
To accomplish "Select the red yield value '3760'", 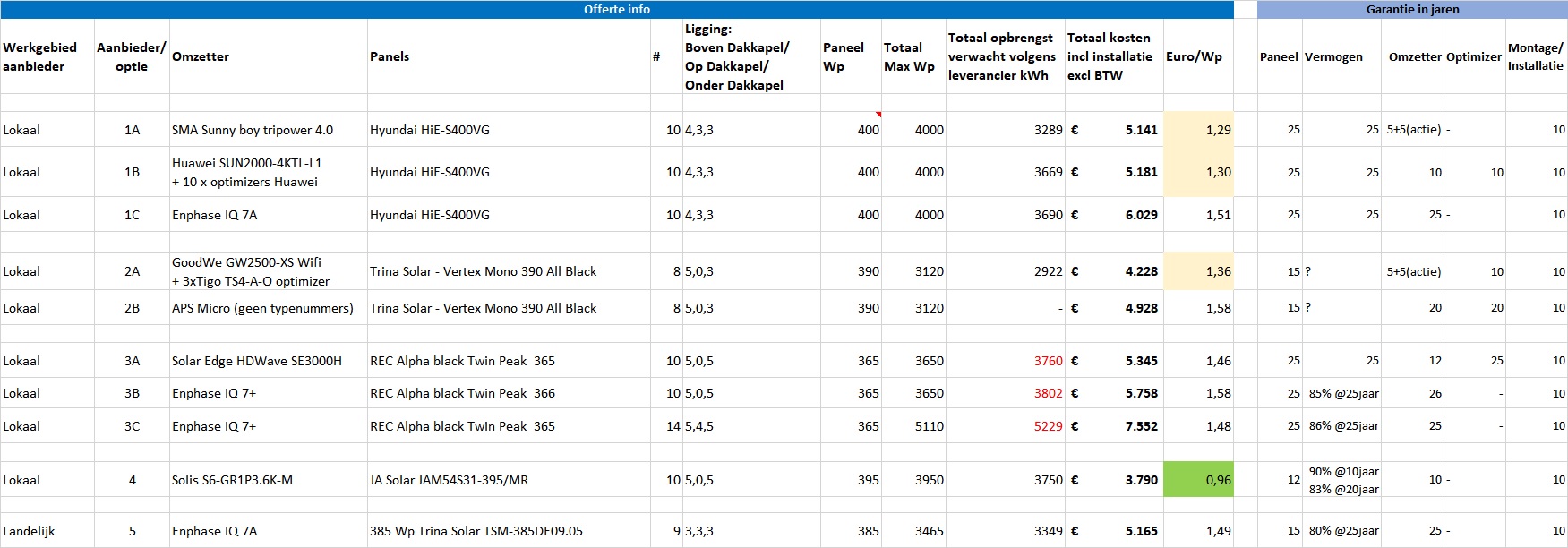I will 1006,361.
